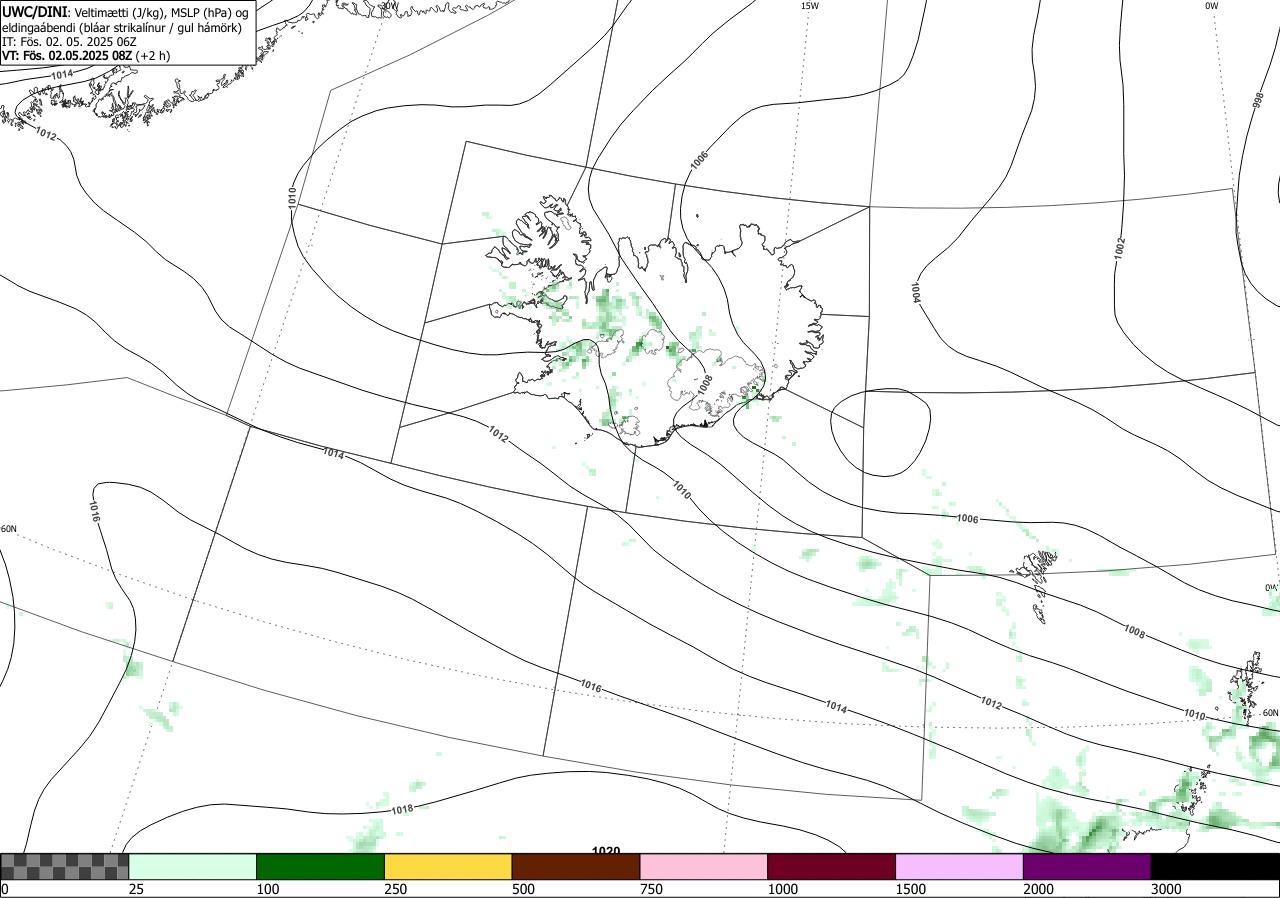
Task: Select the yellow 250–500 legend swatch
Action: pos(448,866)
